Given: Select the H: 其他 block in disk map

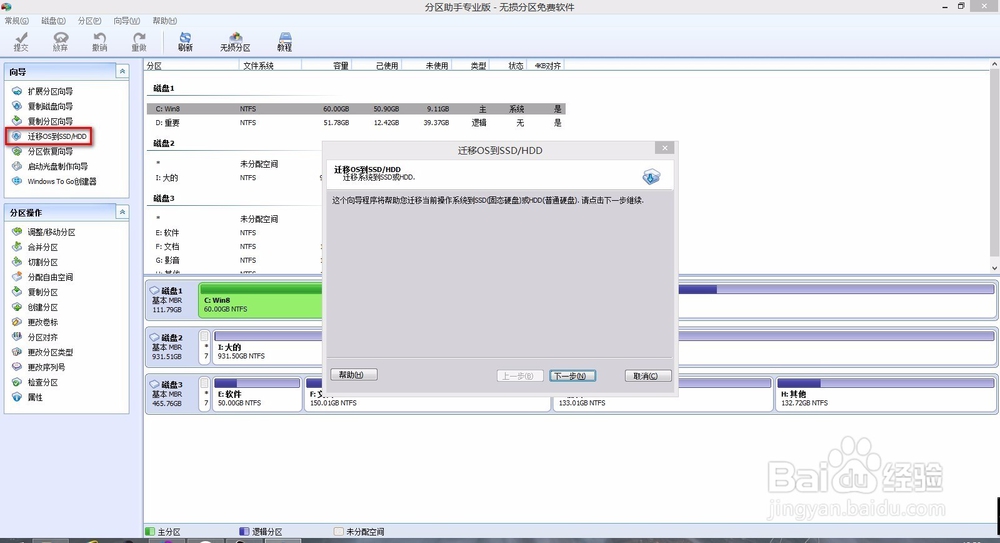Looking at the screenshot, I should pyautogui.click(x=885, y=394).
